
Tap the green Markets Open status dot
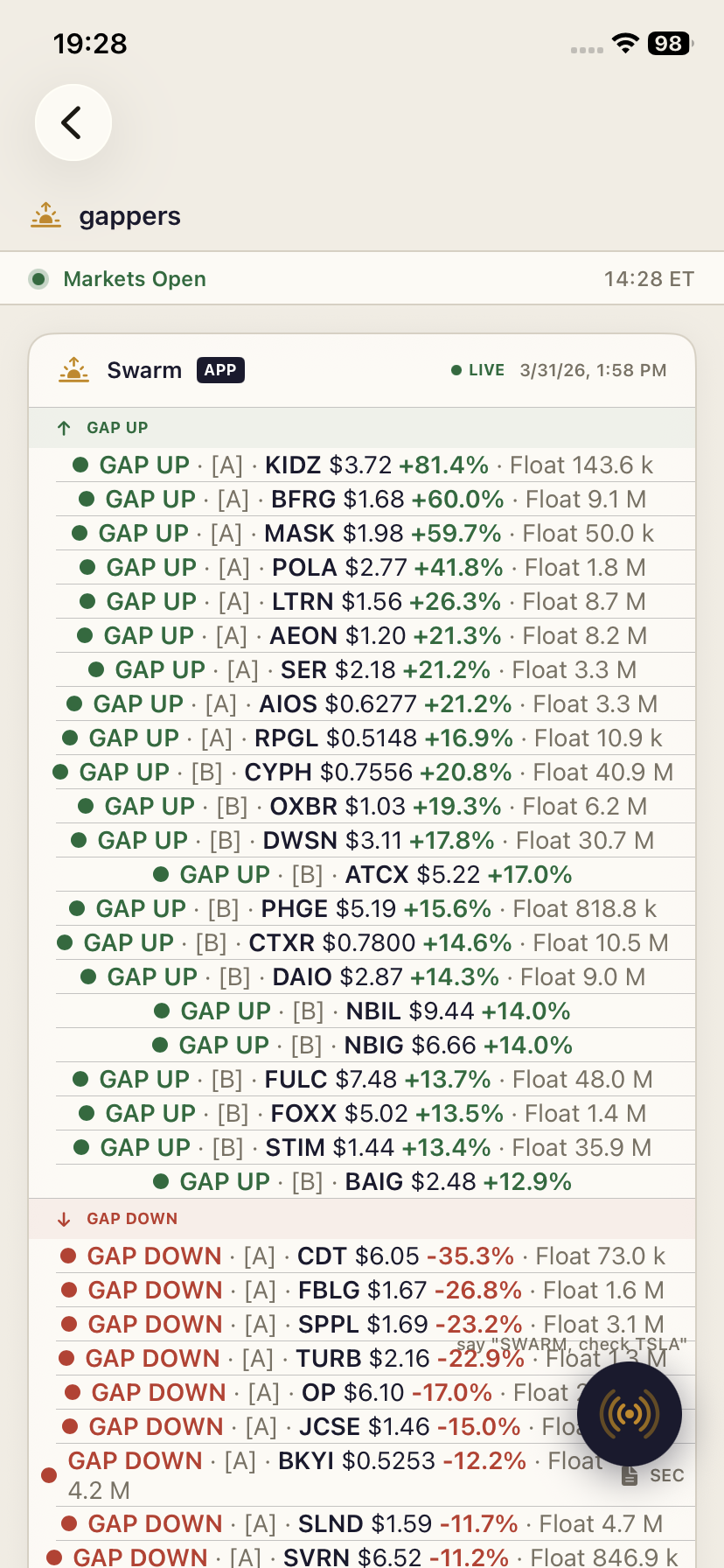pyautogui.click(x=38, y=279)
